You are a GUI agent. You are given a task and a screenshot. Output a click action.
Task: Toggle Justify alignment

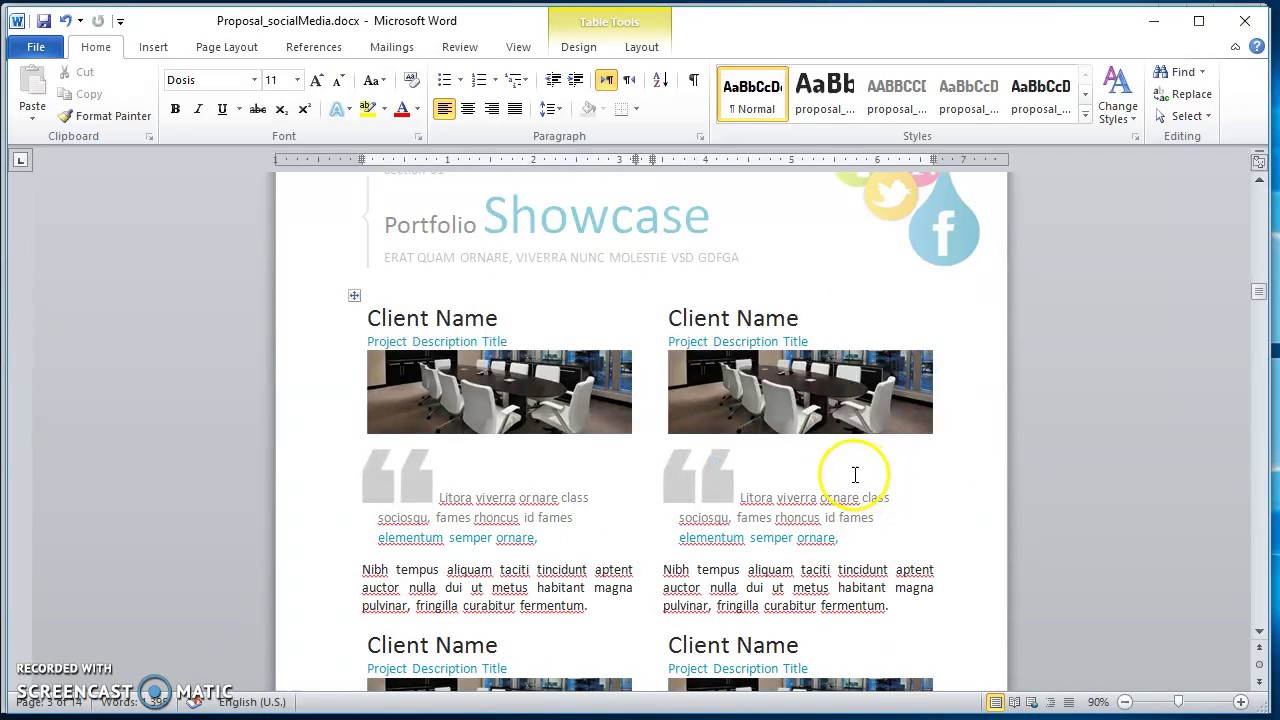pos(515,109)
